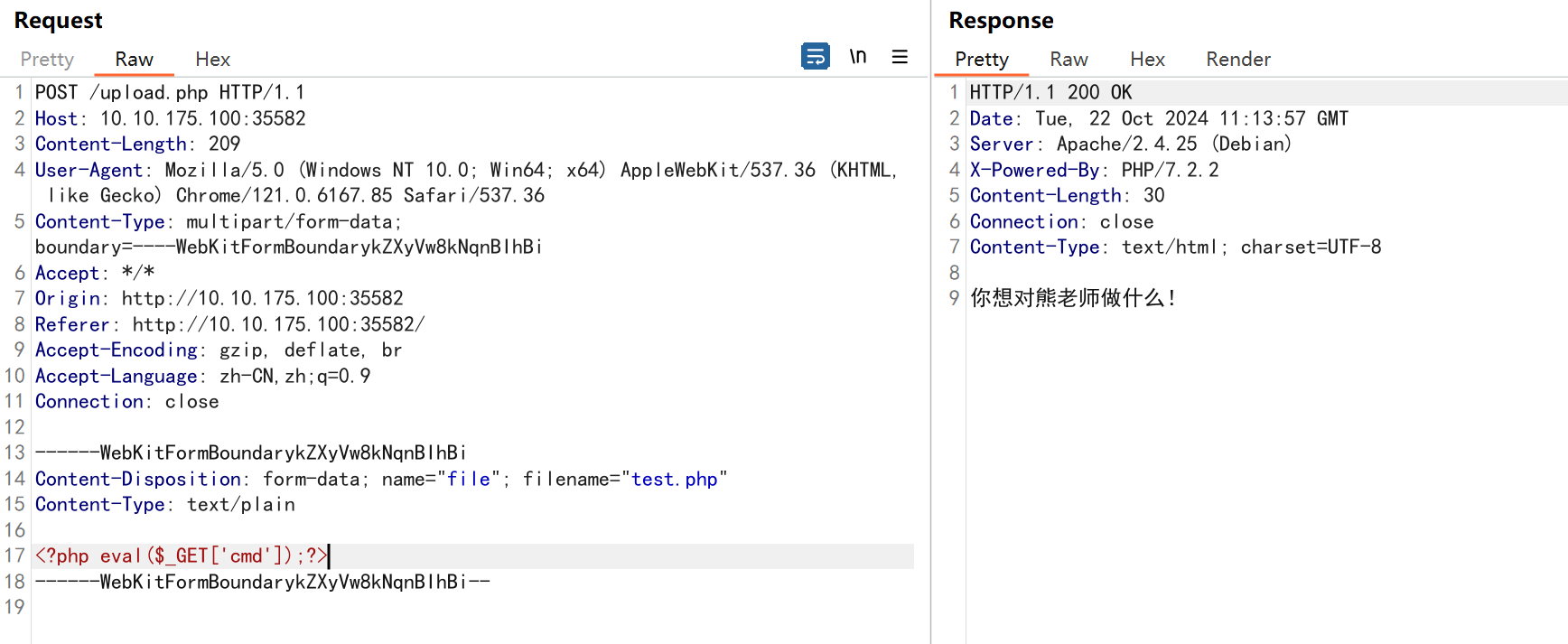
Task: Click the Date header in the response
Action: 1159,118
